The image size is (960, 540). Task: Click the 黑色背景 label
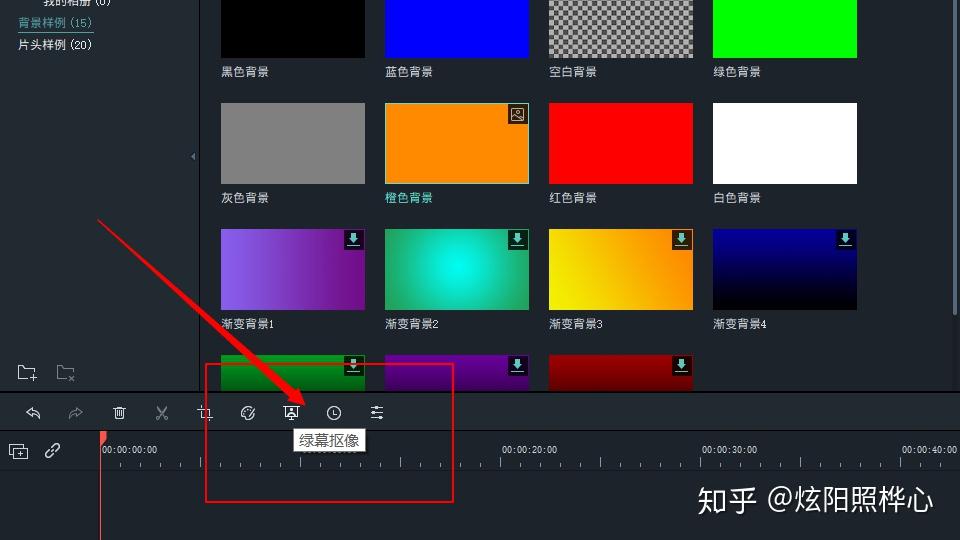pos(245,72)
